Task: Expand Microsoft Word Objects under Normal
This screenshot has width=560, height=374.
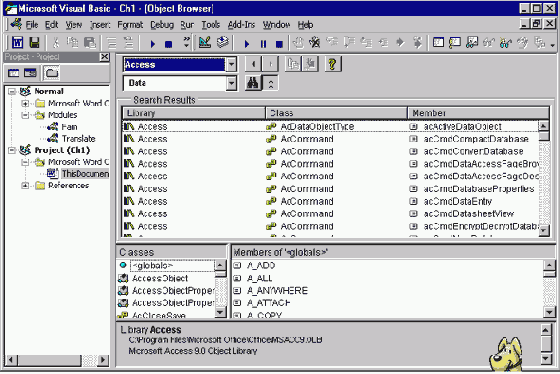Action: click(25, 104)
